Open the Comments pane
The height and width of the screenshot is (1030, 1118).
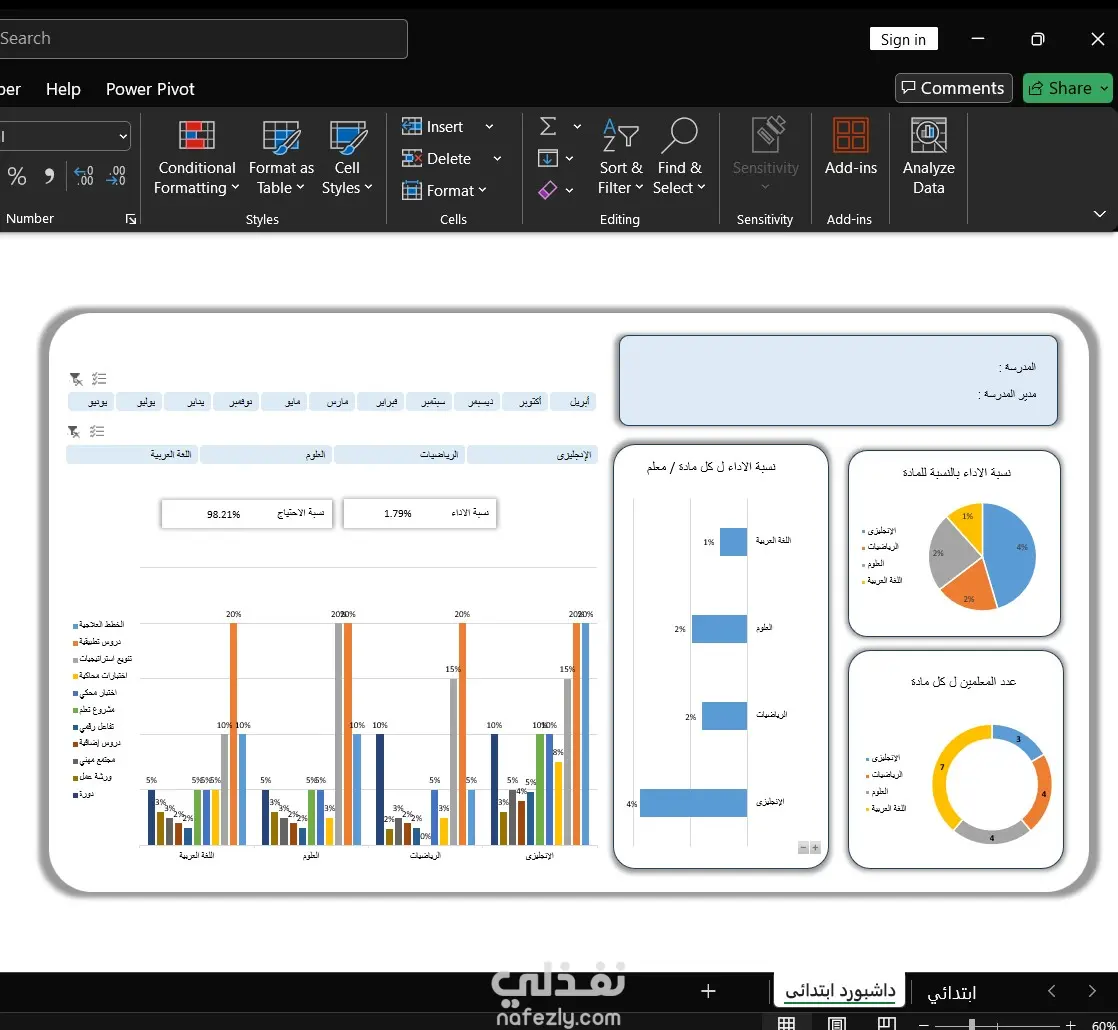[953, 88]
